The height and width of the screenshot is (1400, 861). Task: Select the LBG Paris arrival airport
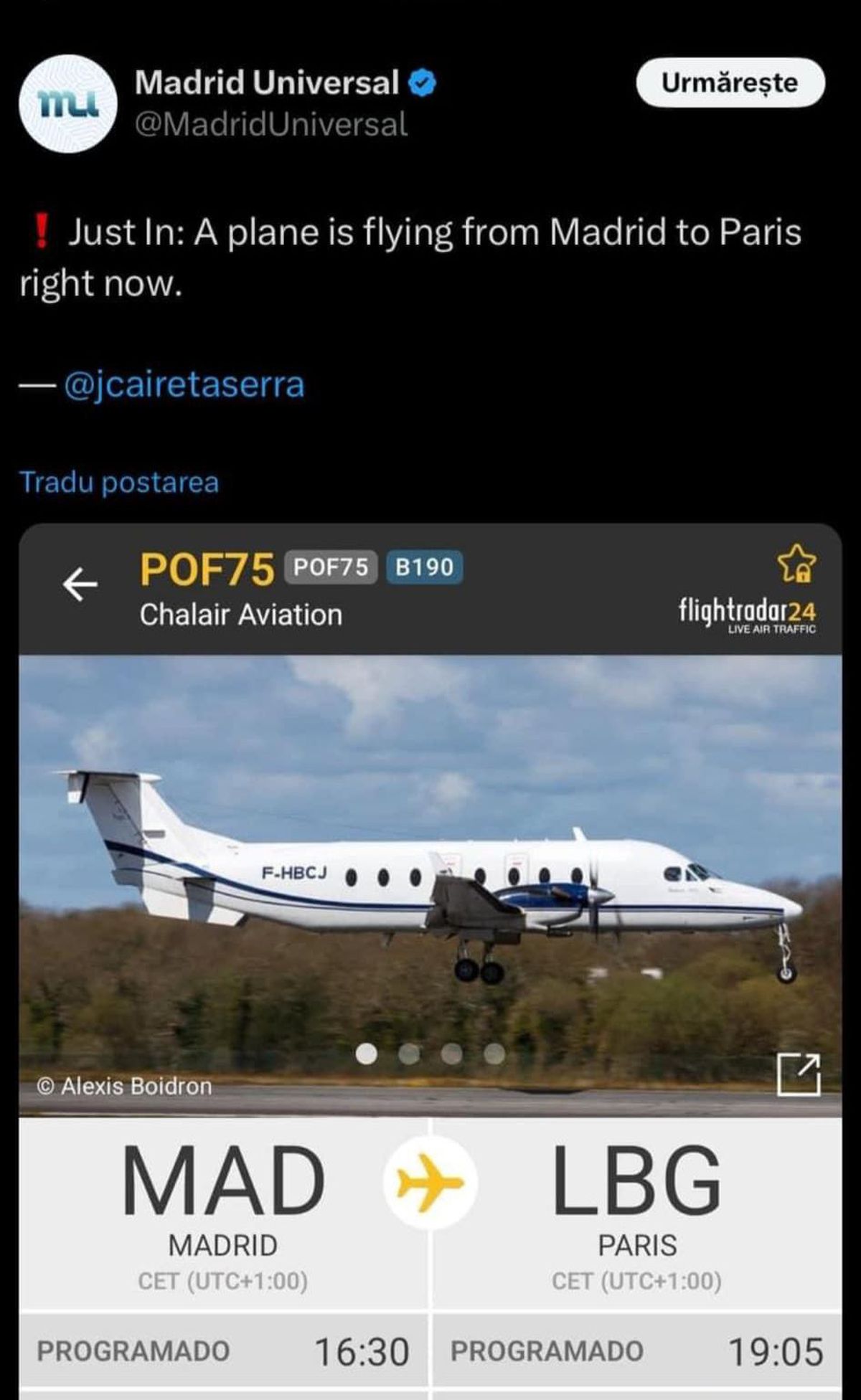[x=637, y=1214]
